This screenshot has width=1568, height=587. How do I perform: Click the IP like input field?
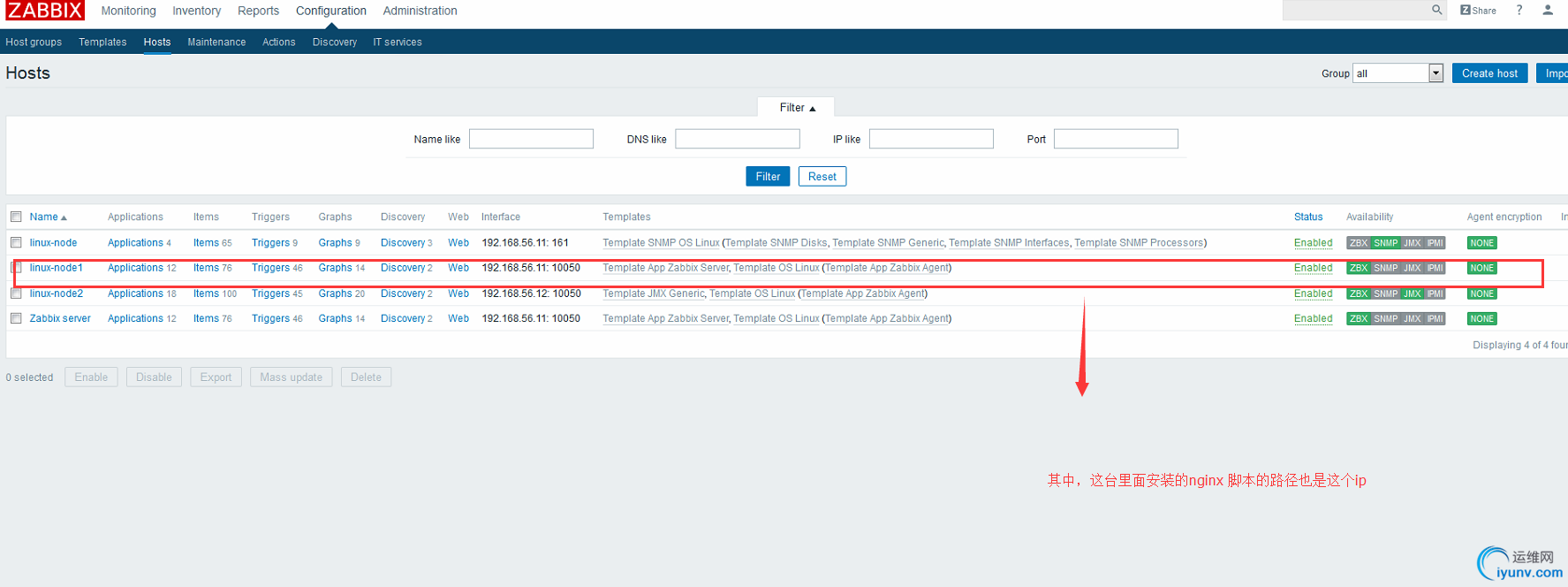click(931, 139)
